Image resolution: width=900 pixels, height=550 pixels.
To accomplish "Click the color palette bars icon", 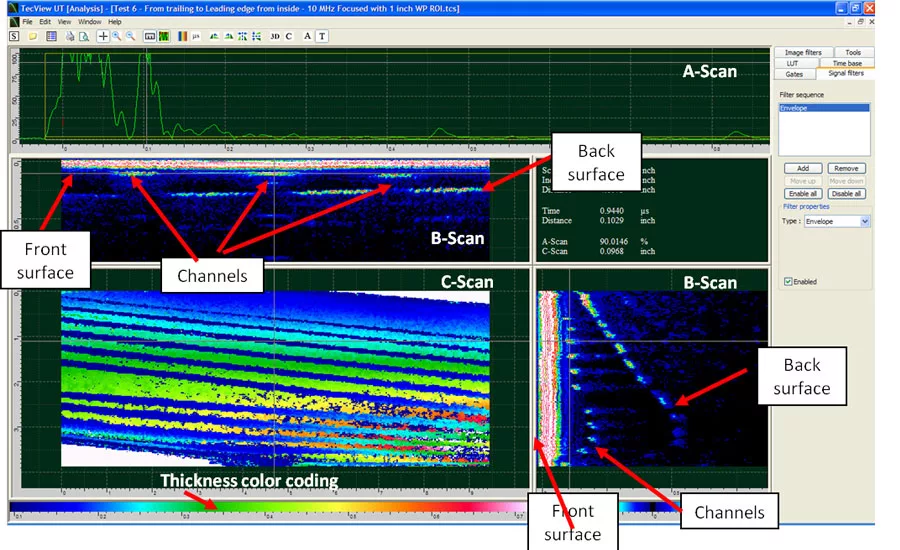I will pyautogui.click(x=182, y=36).
